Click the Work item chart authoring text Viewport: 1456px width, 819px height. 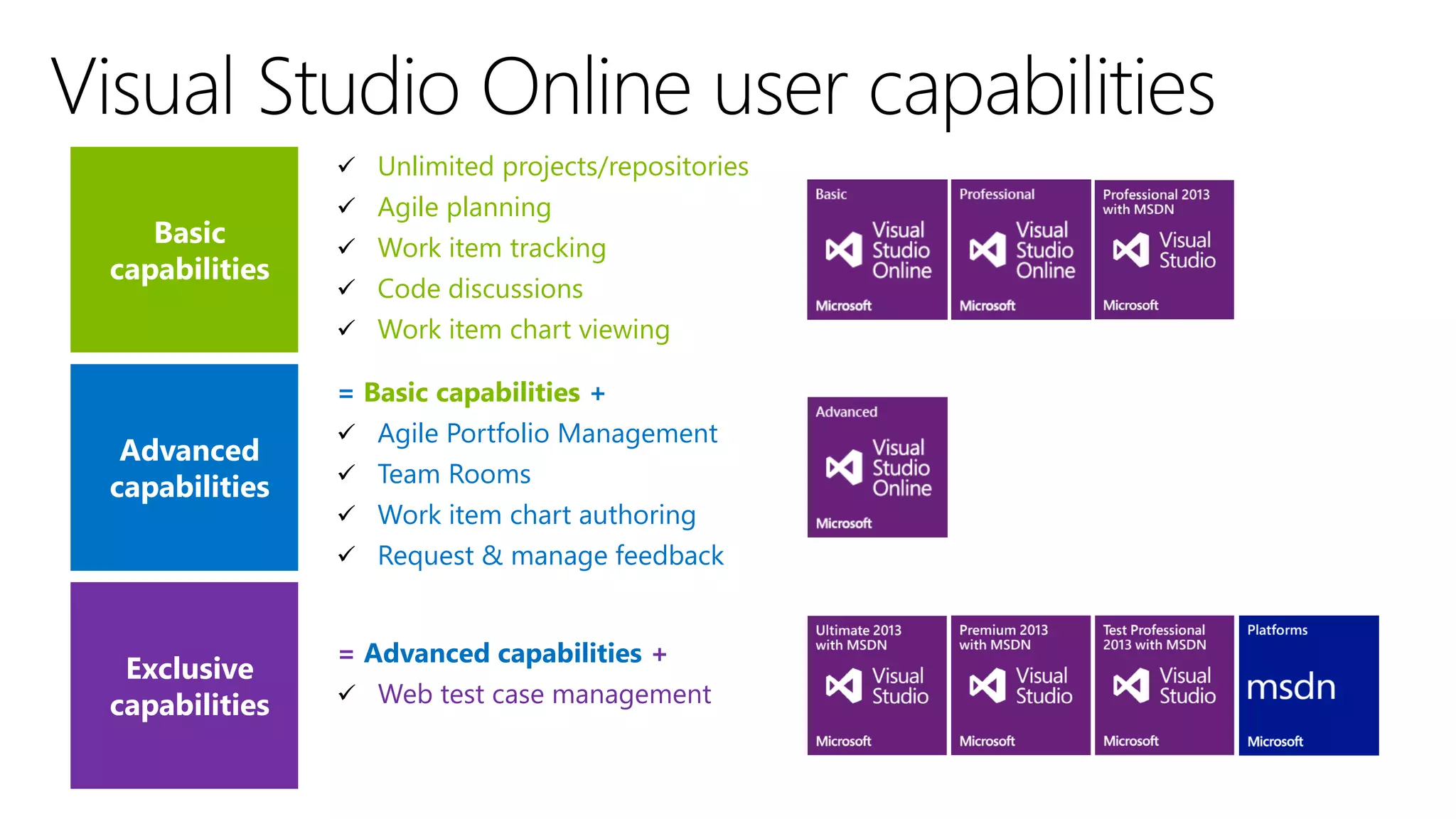tap(536, 515)
